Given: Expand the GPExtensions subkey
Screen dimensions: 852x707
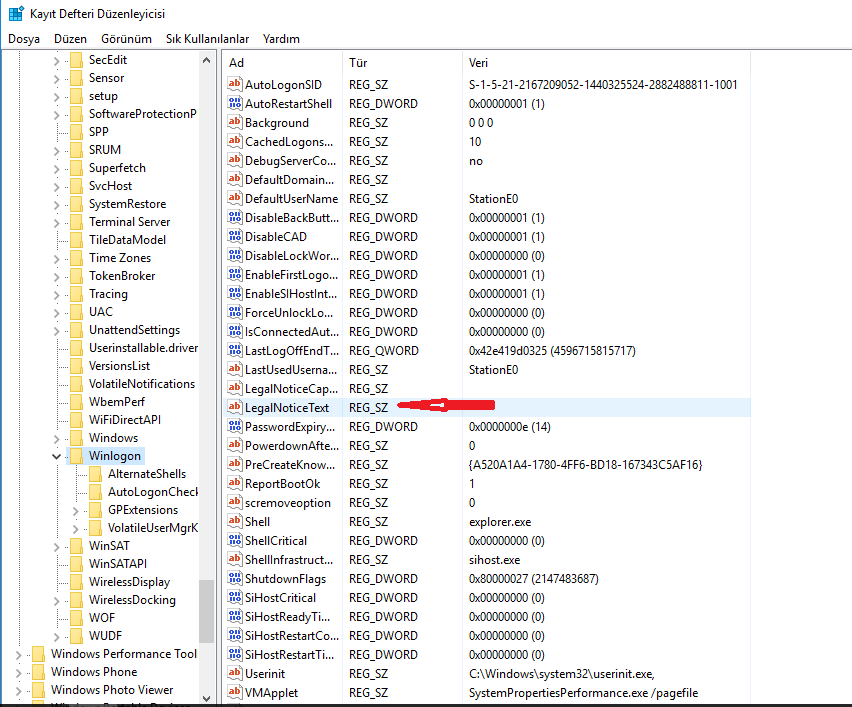Looking at the screenshot, I should point(76,511).
